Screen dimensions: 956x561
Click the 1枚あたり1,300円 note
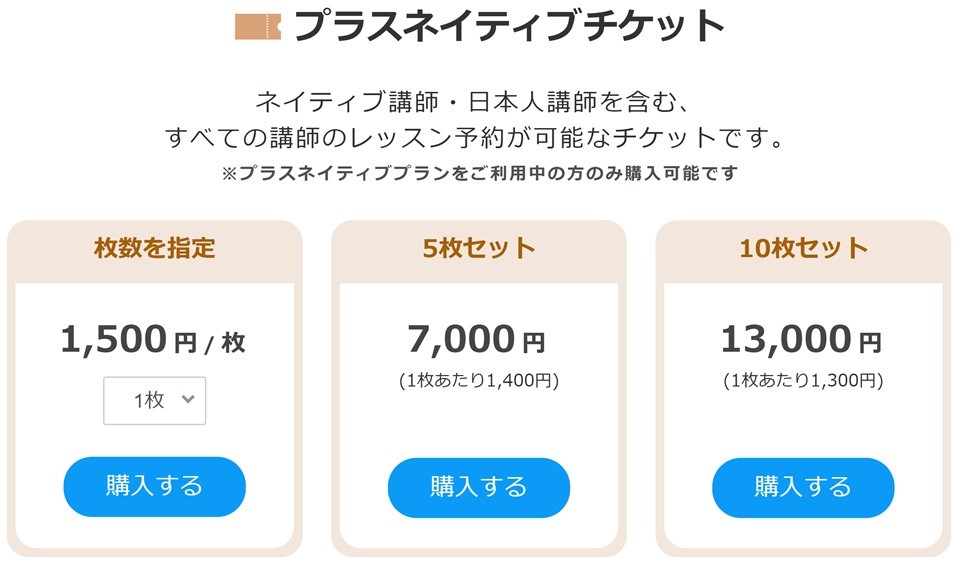[x=803, y=381]
